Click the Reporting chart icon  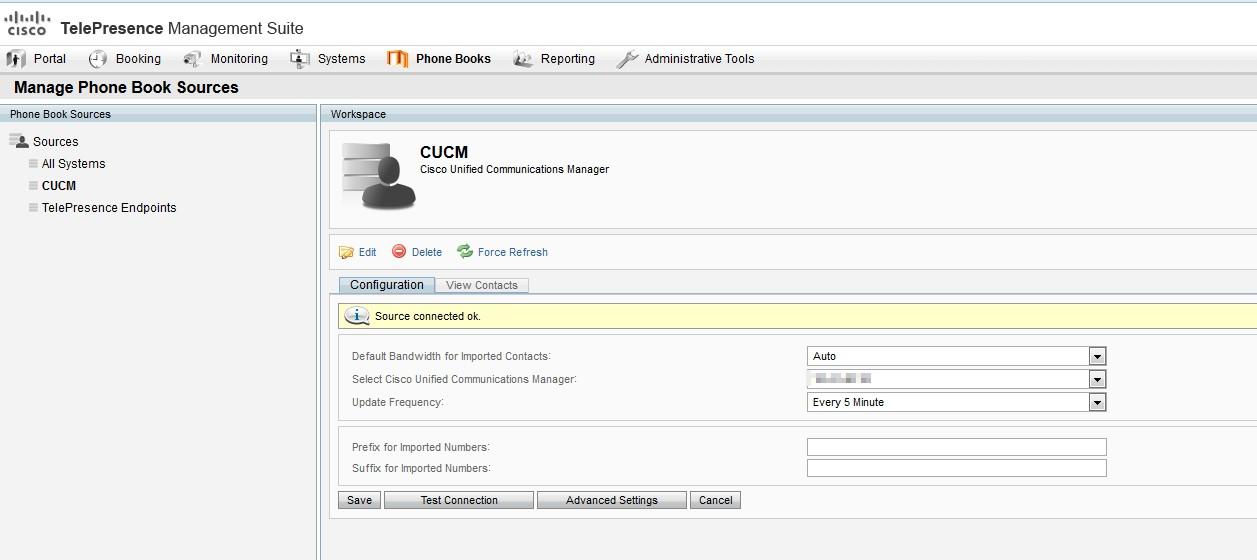point(523,59)
